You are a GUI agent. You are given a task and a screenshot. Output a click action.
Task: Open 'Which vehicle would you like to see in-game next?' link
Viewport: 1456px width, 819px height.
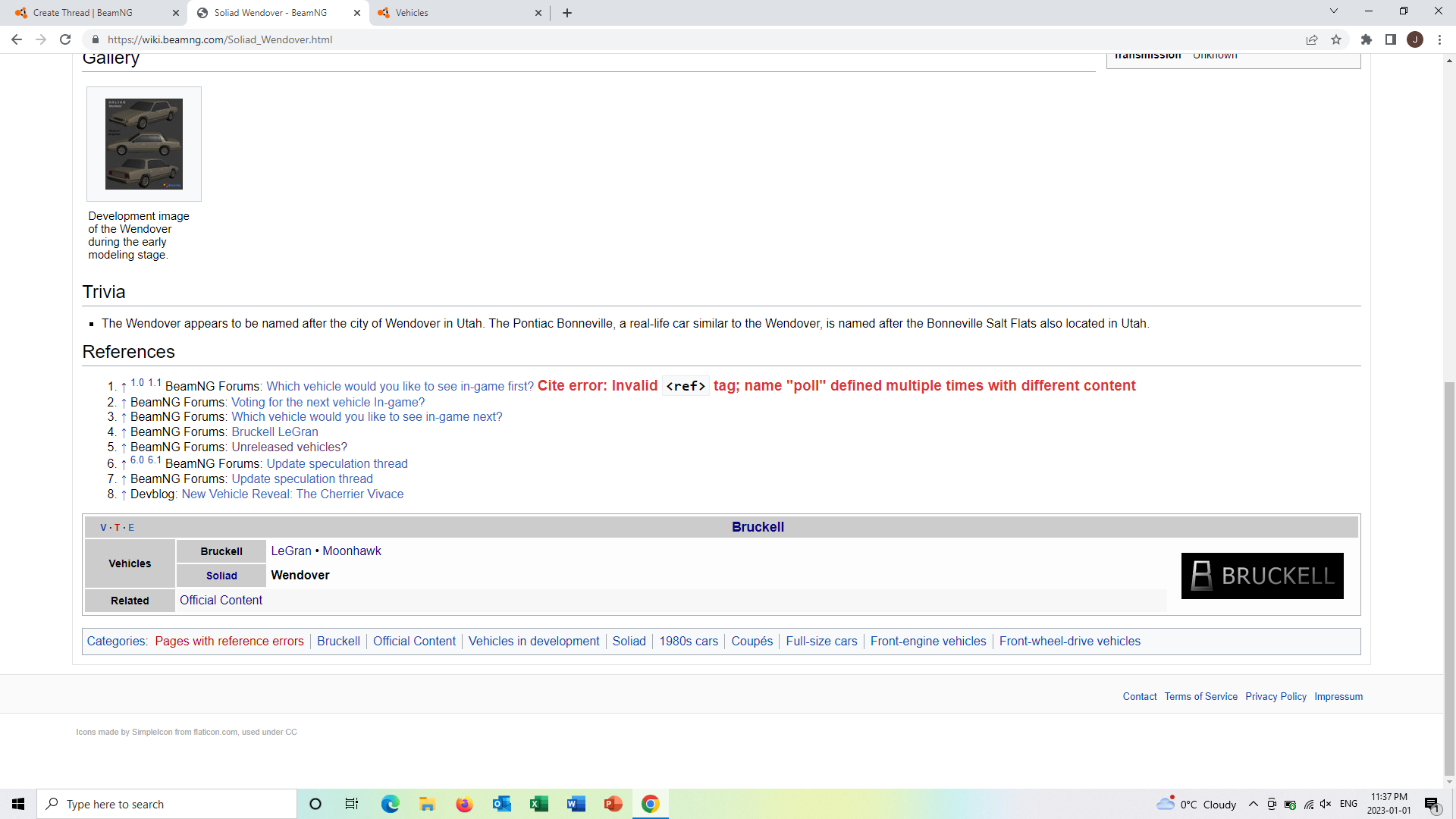coord(367,417)
